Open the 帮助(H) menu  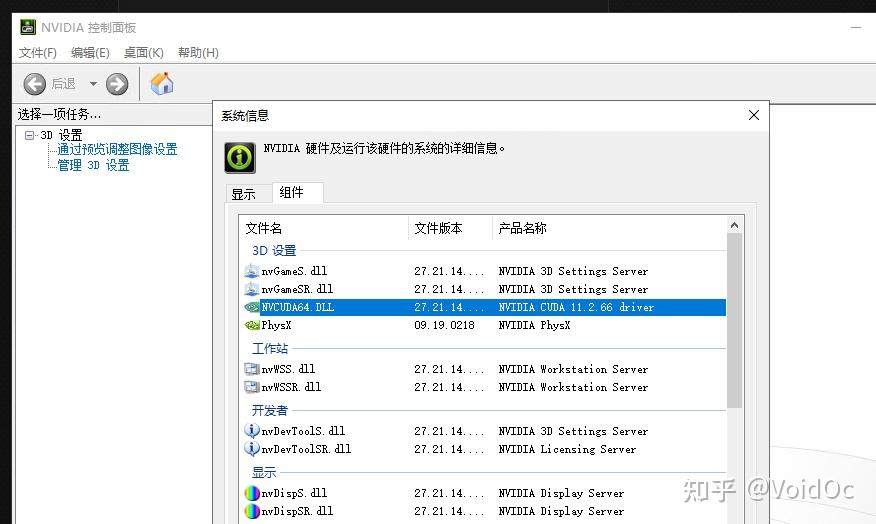click(x=198, y=53)
